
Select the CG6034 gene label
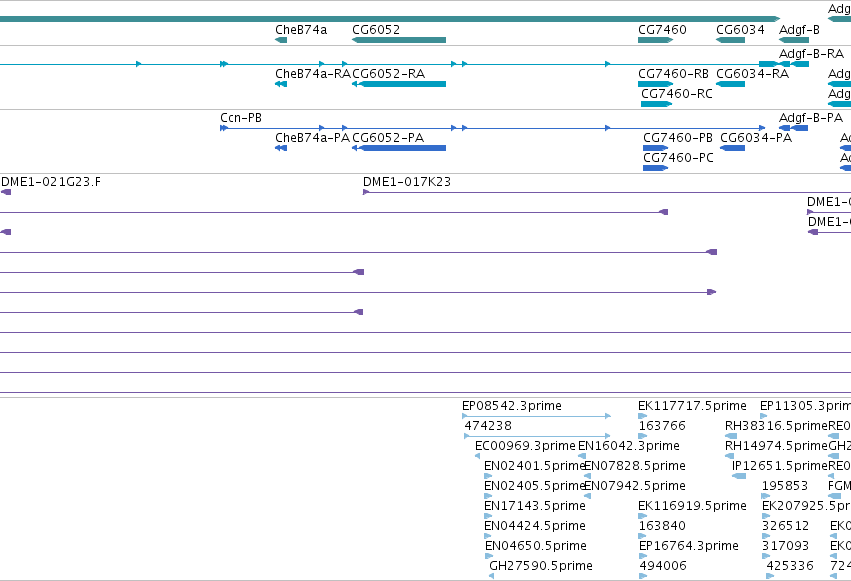[740, 30]
